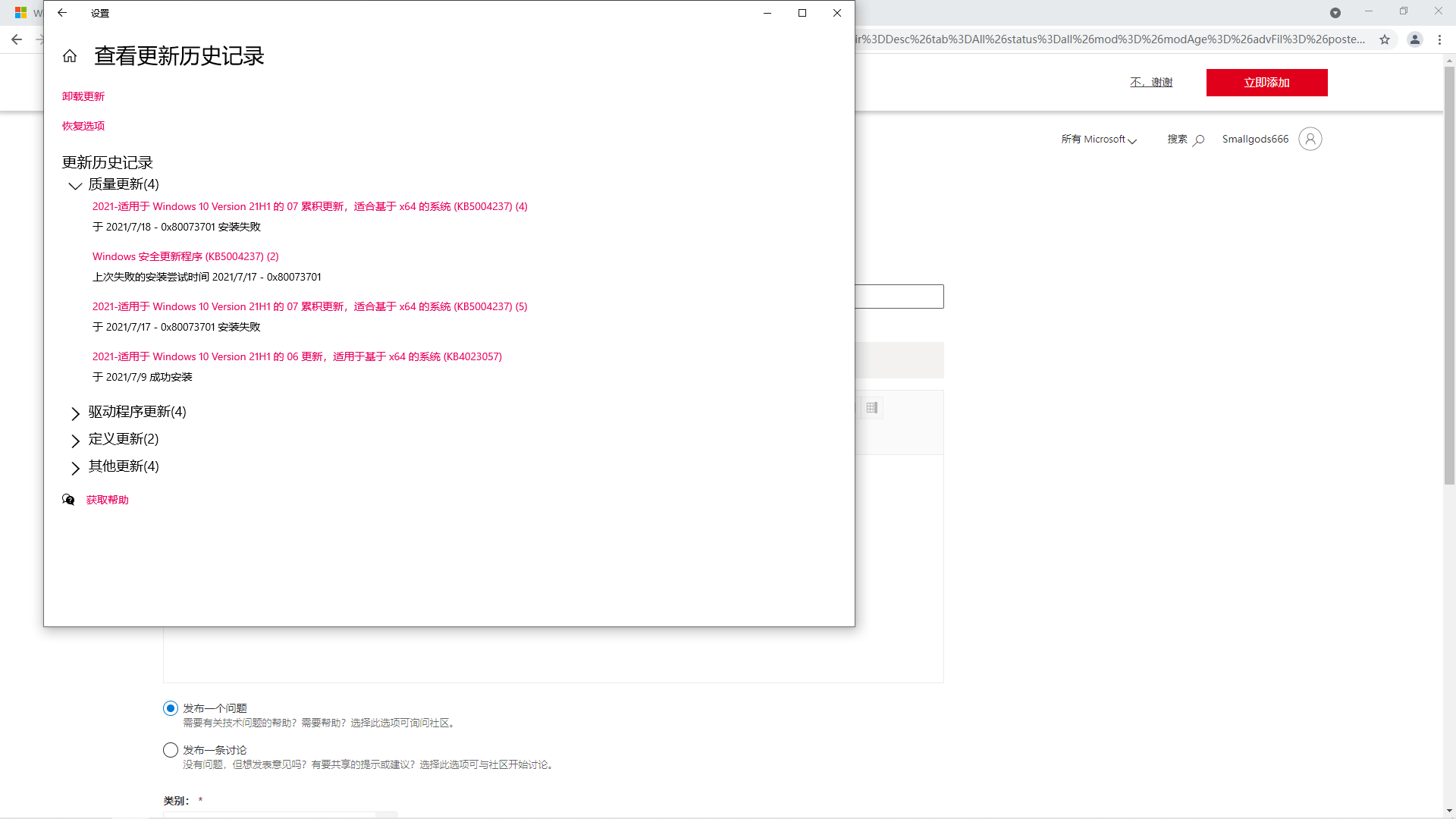The width and height of the screenshot is (1456, 819).
Task: Click the 不, 谢谢 link
Action: tap(1151, 82)
